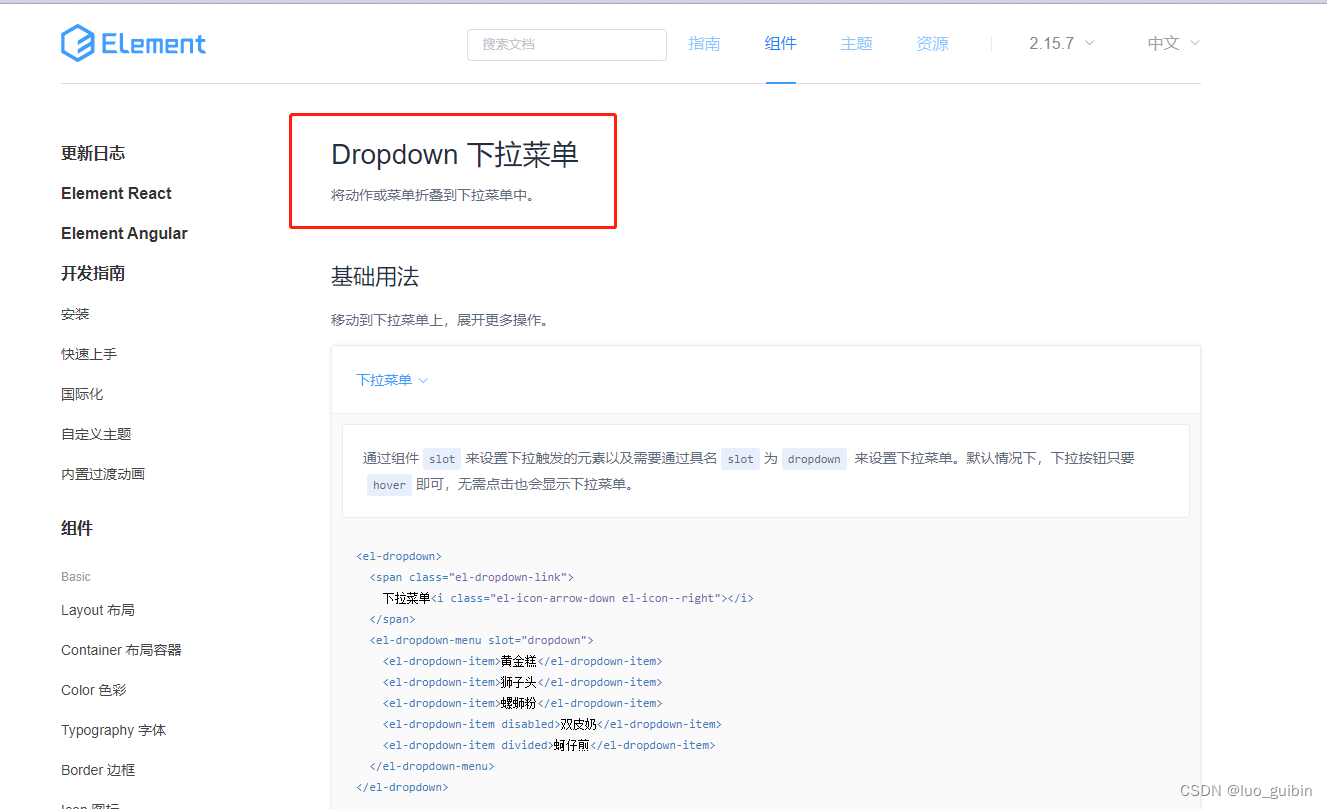The height and width of the screenshot is (809, 1327).
Task: Open the 指南 navigation menu
Action: (705, 43)
